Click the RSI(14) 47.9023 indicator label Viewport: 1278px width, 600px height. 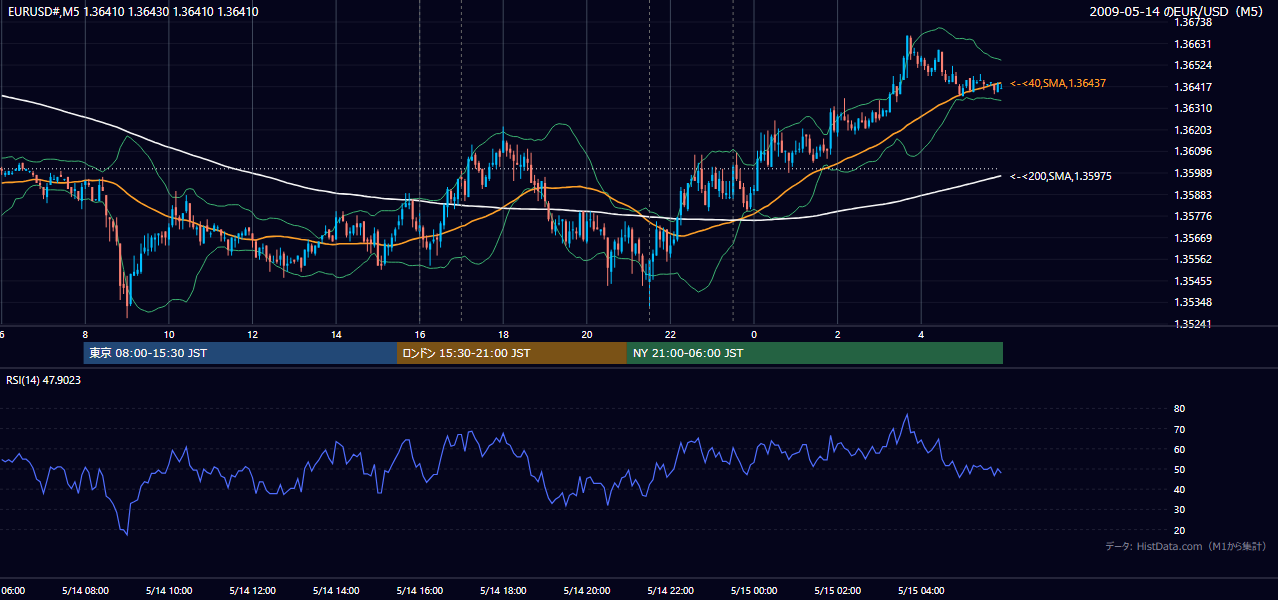(44, 380)
